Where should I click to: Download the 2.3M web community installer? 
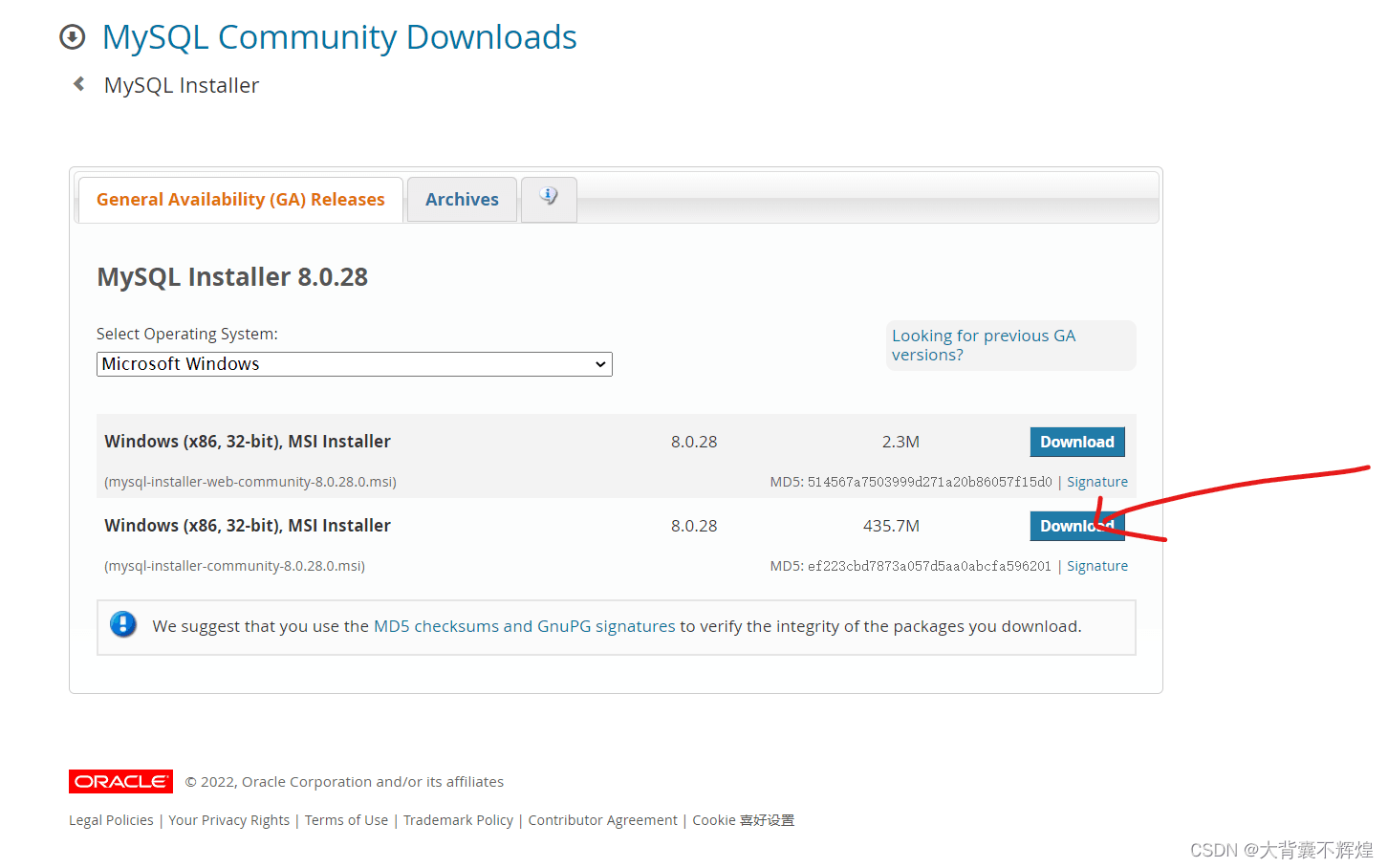point(1076,442)
